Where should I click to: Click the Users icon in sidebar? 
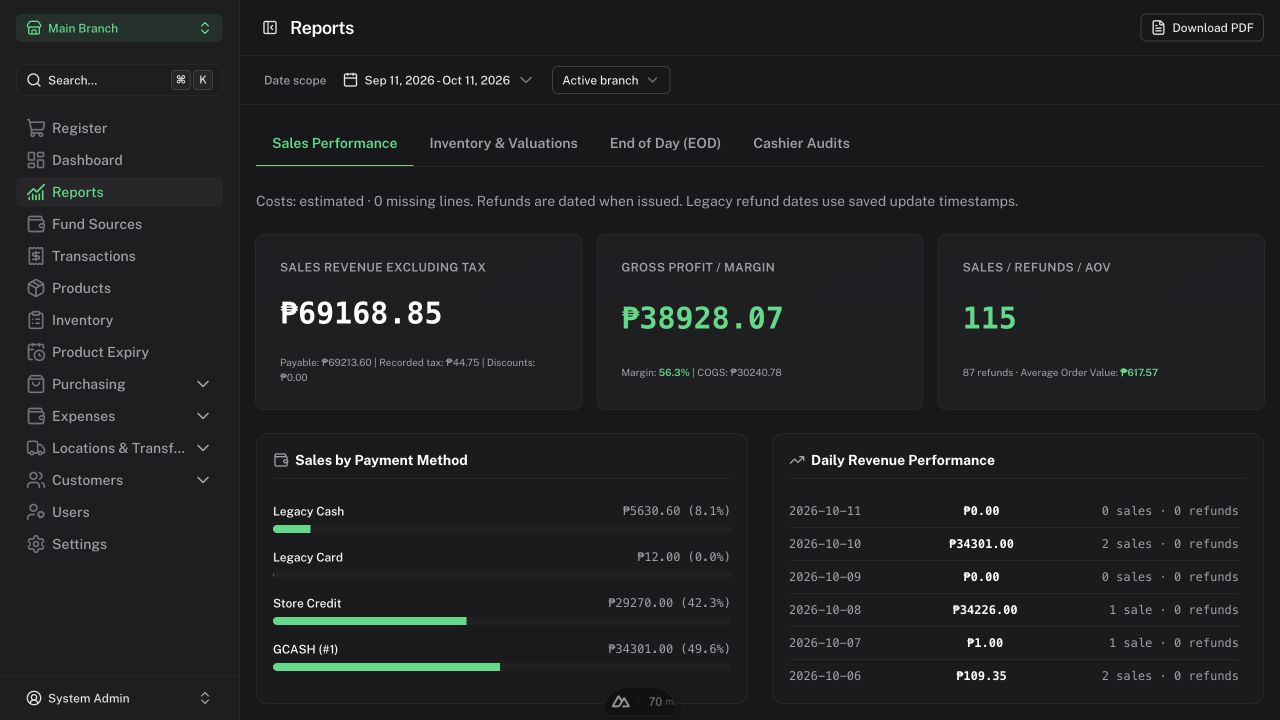click(36, 512)
